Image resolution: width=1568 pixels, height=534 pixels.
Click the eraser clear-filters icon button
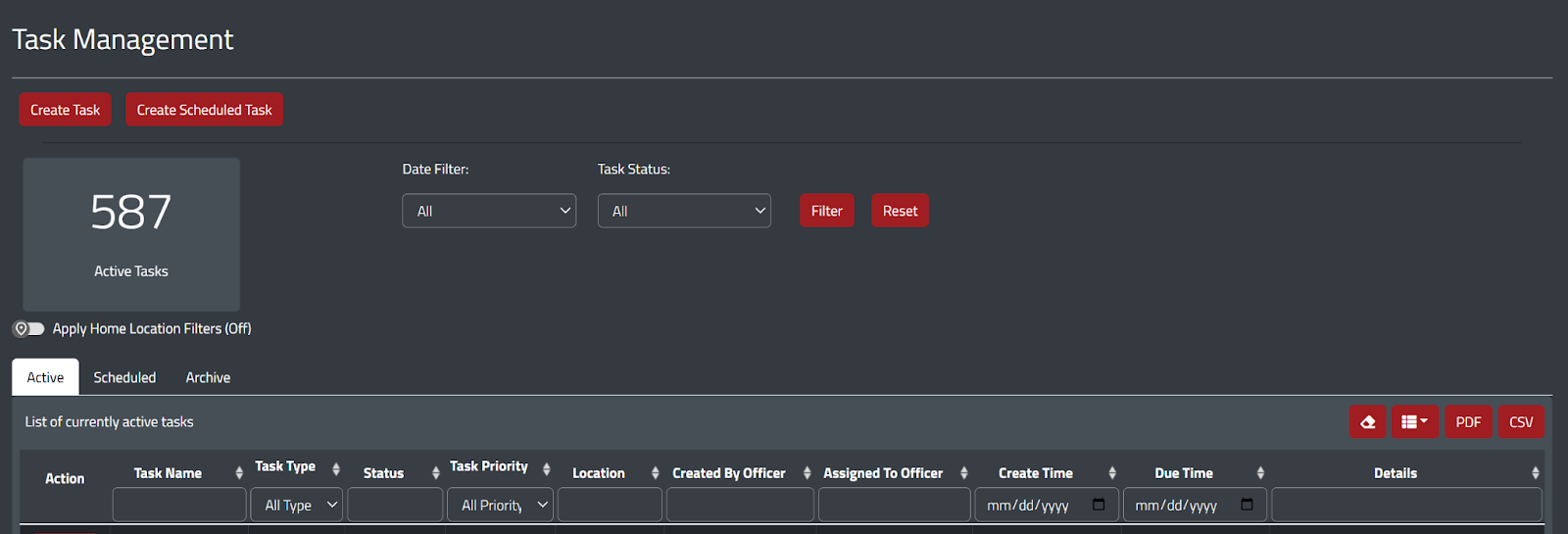(1367, 422)
